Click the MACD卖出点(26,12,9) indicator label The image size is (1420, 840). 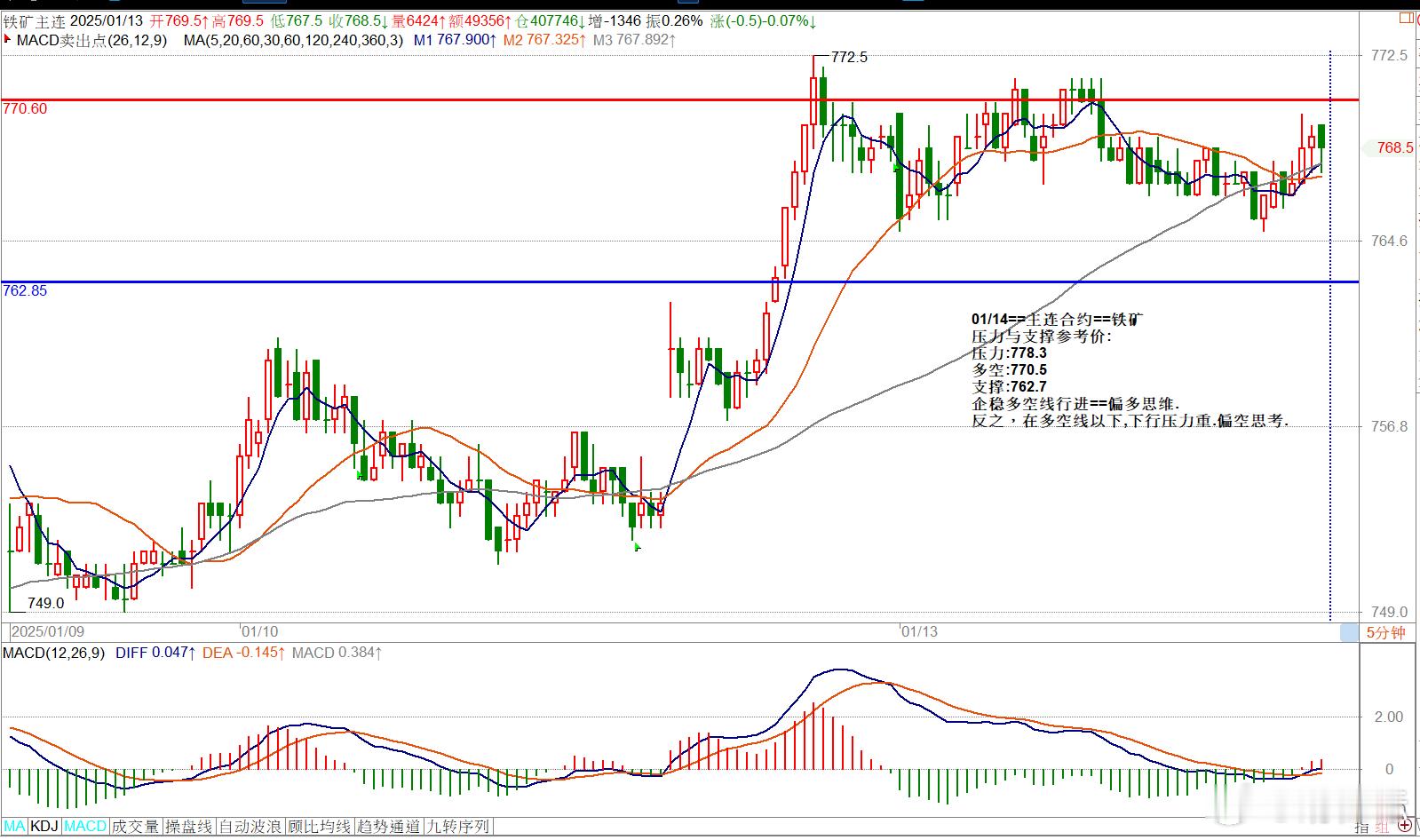click(91, 40)
